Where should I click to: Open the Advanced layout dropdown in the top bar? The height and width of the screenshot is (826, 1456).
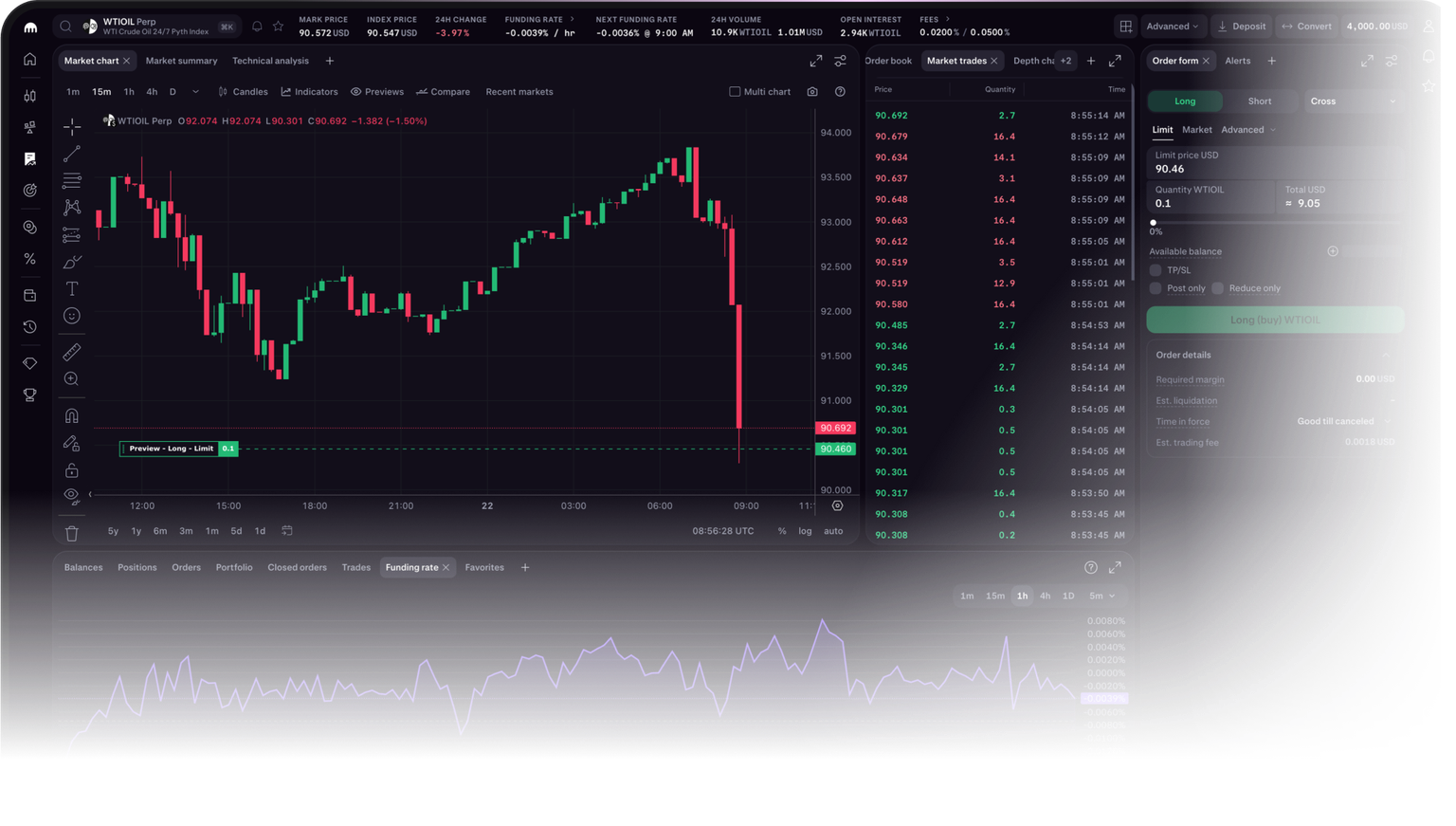point(1173,27)
